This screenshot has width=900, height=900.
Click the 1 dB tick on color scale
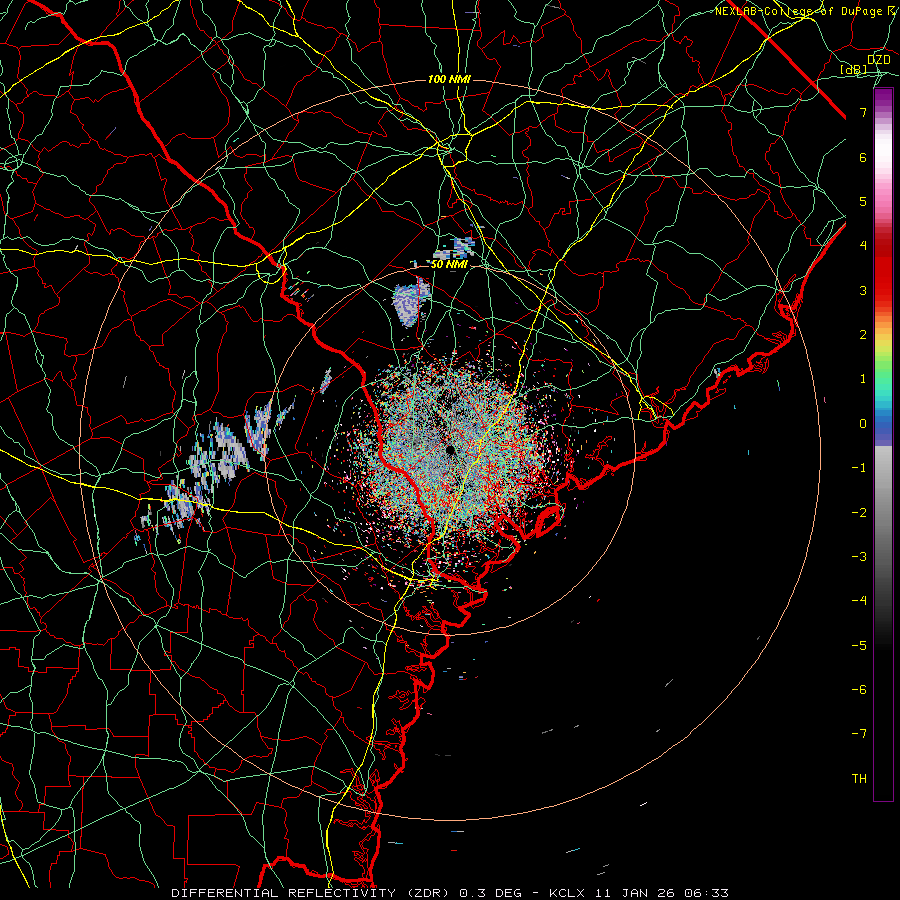863,379
